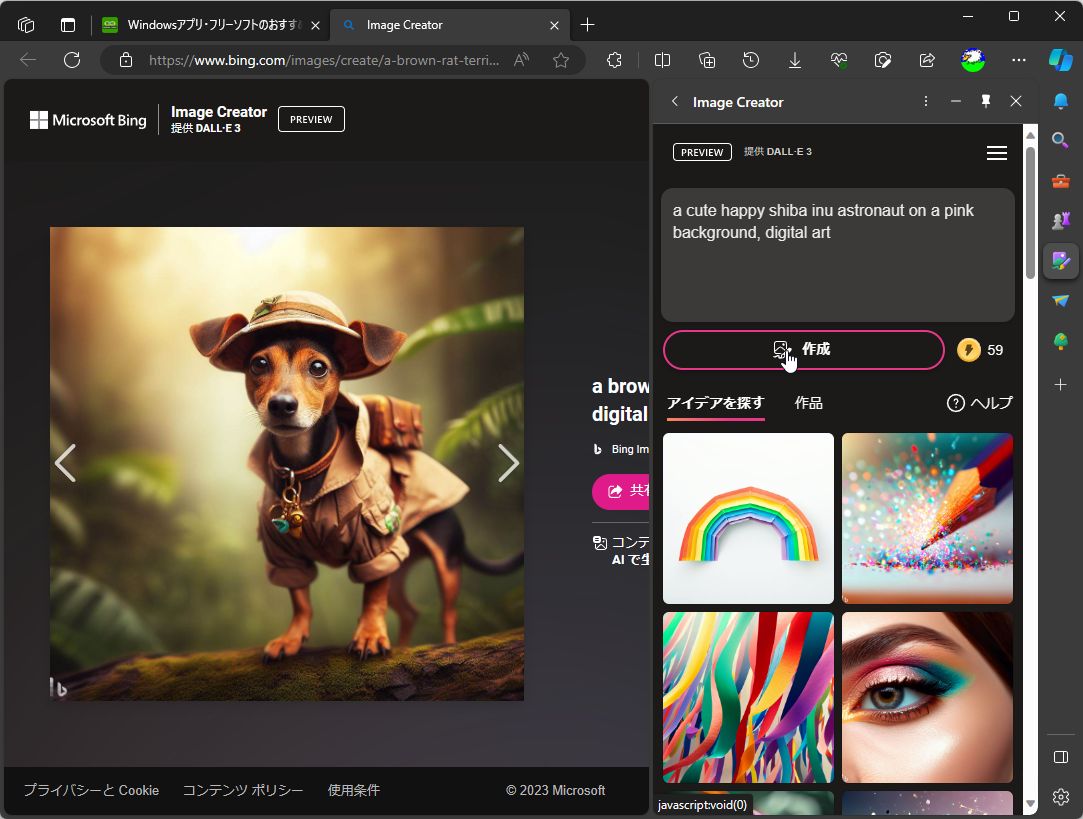Viewport: 1083px width, 819px height.
Task: Go back in Image Creator pane
Action: [675, 102]
